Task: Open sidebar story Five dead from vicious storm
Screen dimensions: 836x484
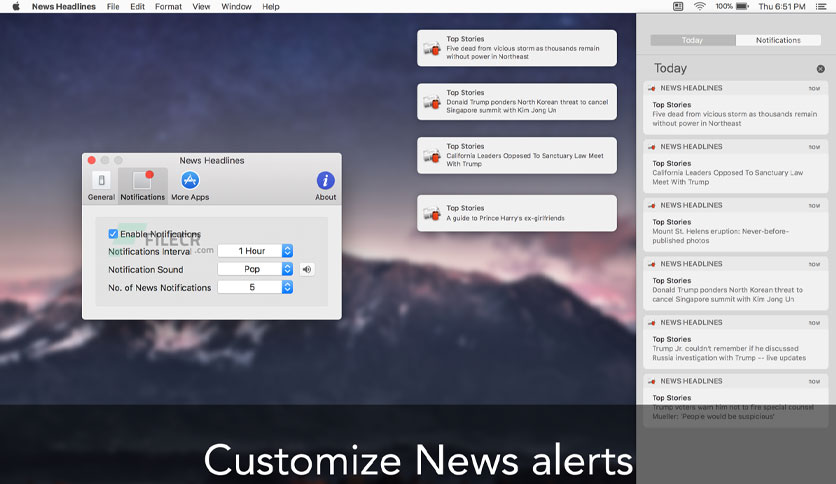Action: coord(736,108)
